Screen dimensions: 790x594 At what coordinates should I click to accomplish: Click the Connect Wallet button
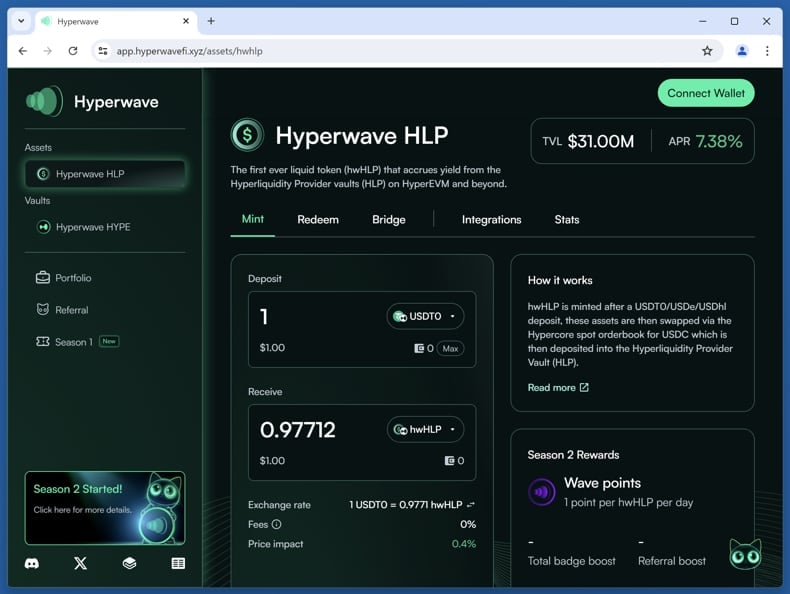706,93
